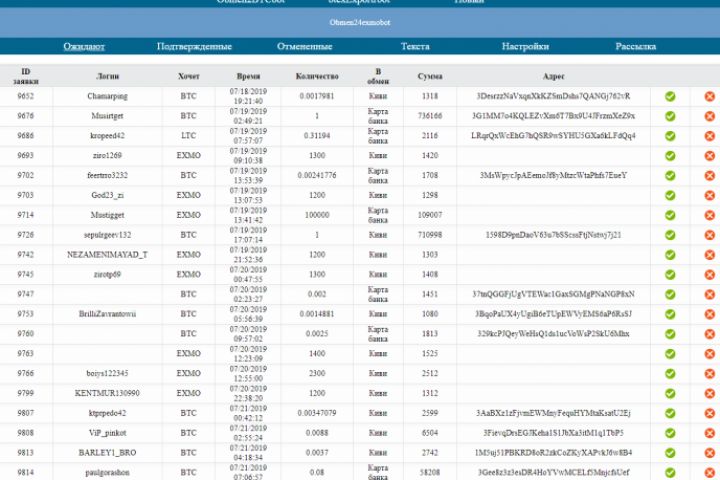Screen dimensions: 720x480
Task: Select login NEZAMENIMAYAD_T
Action: click(107, 254)
